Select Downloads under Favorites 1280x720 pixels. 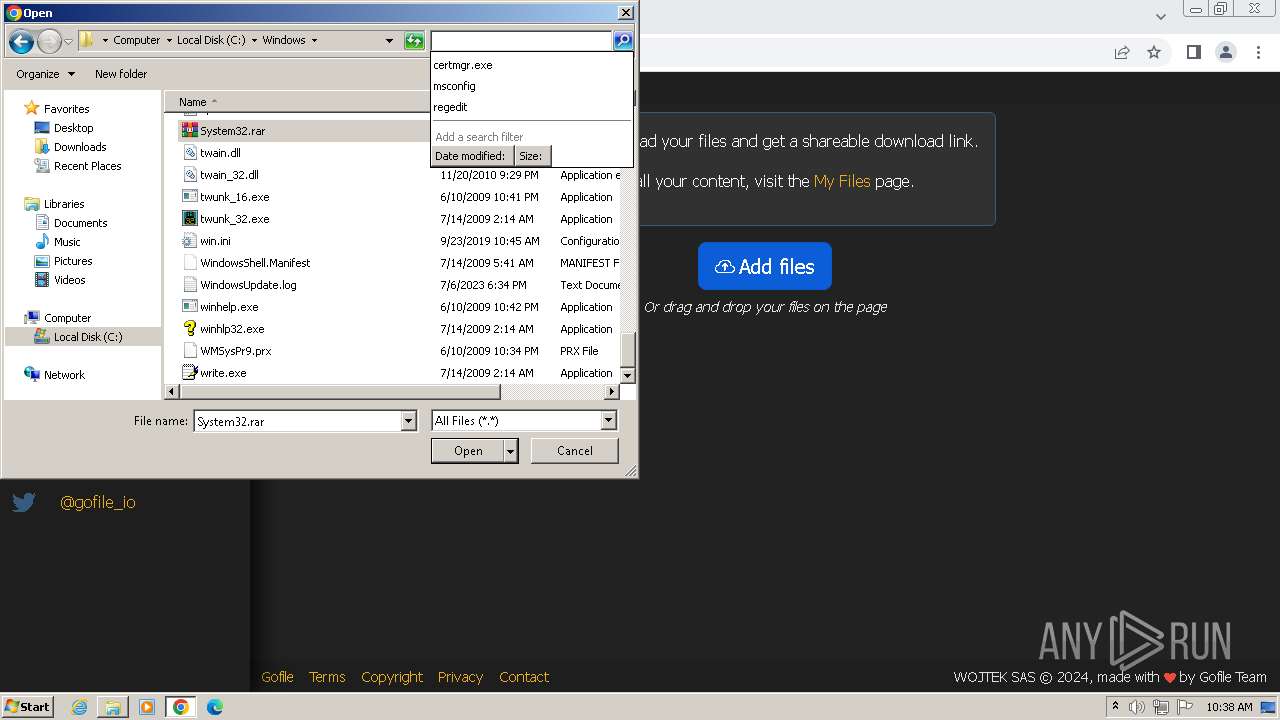(70, 147)
